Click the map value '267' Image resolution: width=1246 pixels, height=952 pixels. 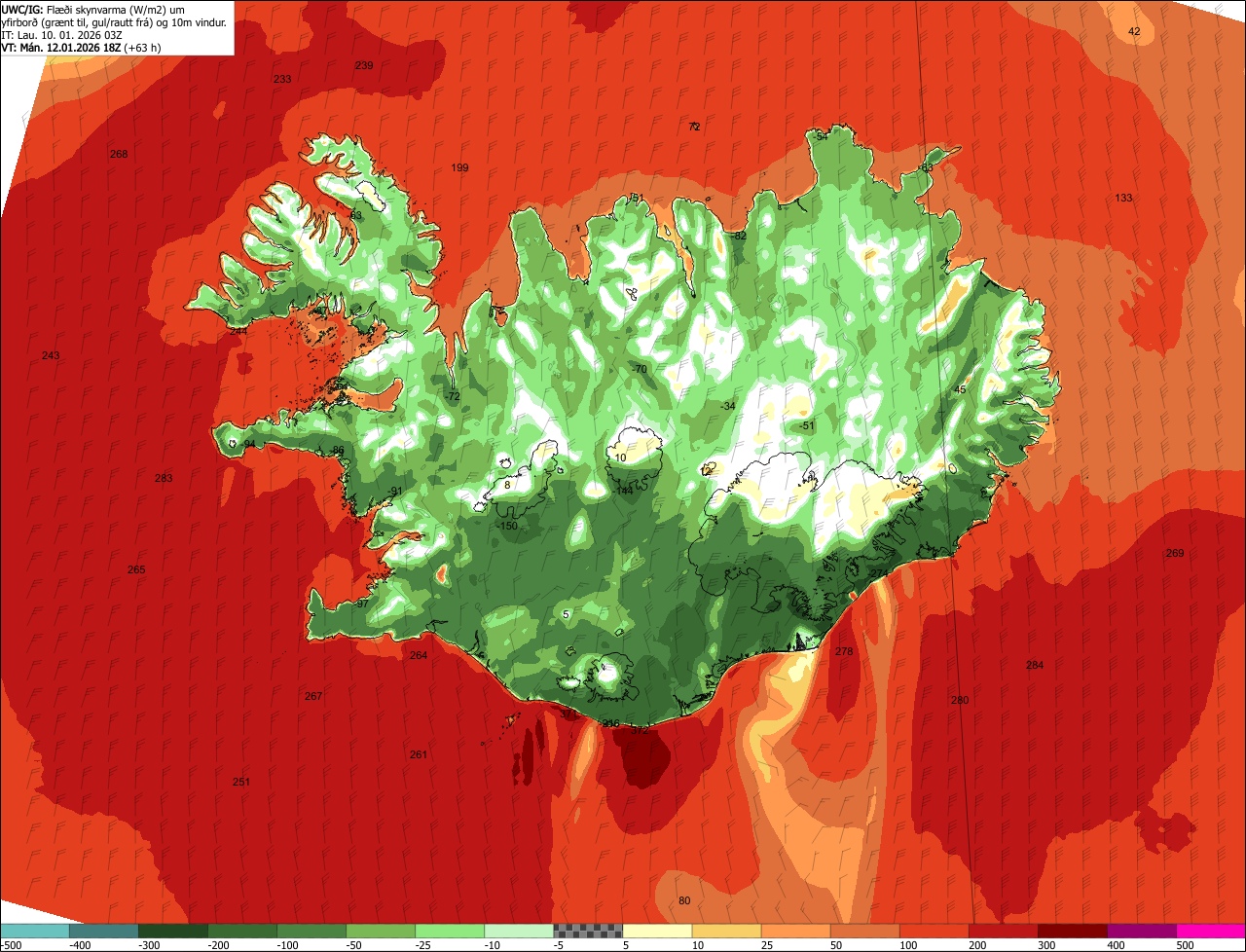click(313, 696)
